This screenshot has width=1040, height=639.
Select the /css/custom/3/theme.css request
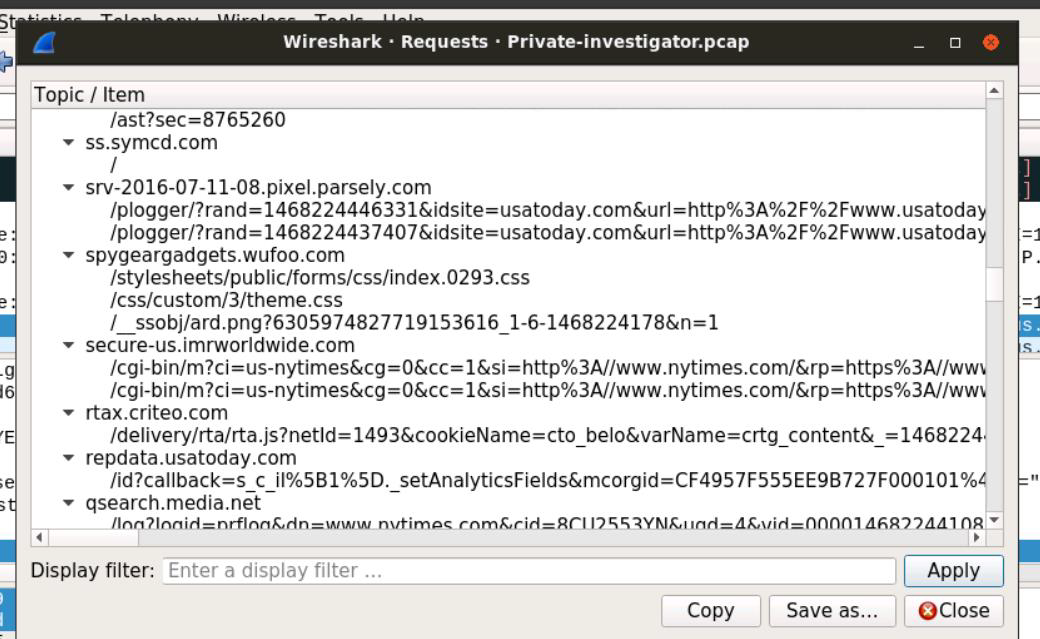click(x=226, y=300)
